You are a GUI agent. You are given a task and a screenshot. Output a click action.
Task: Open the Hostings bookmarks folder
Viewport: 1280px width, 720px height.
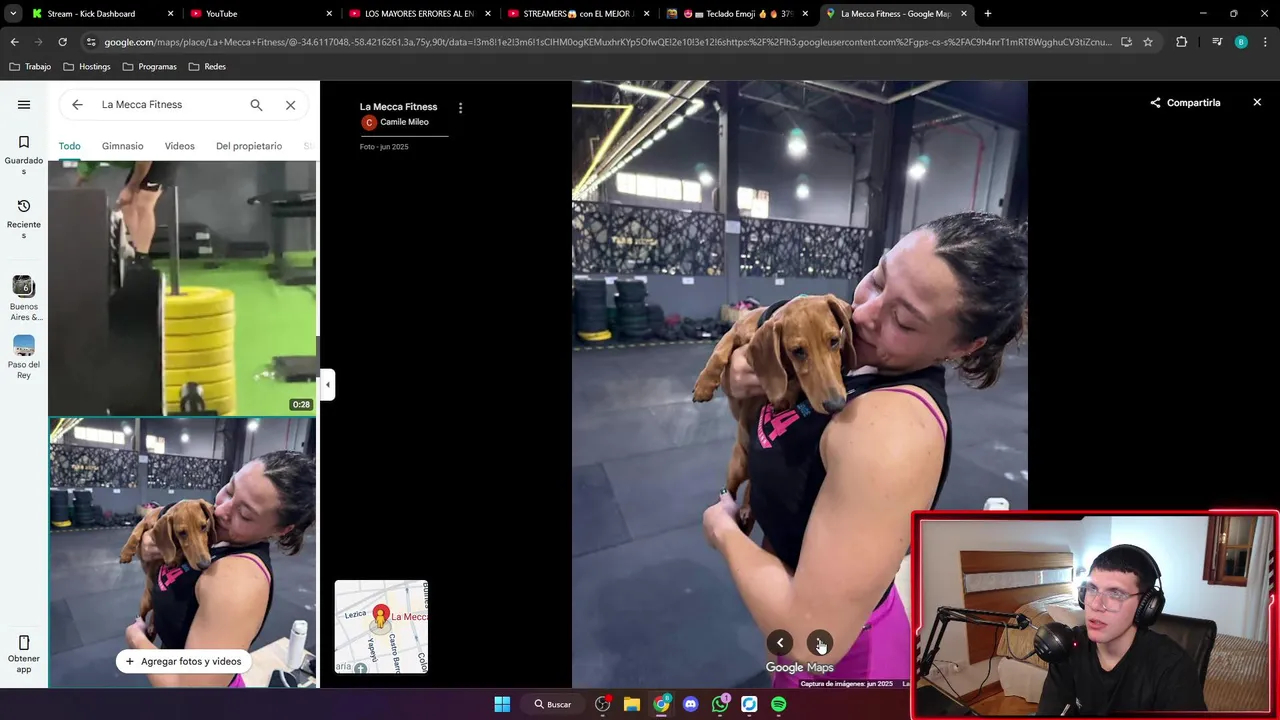86,67
